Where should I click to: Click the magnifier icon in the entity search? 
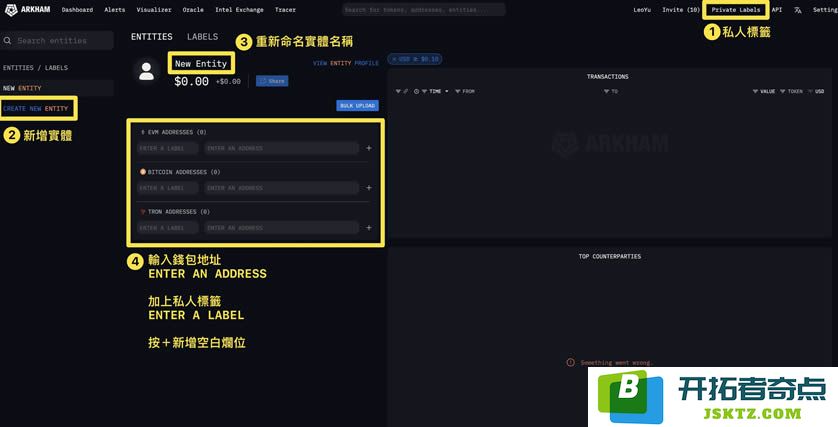(x=7, y=41)
